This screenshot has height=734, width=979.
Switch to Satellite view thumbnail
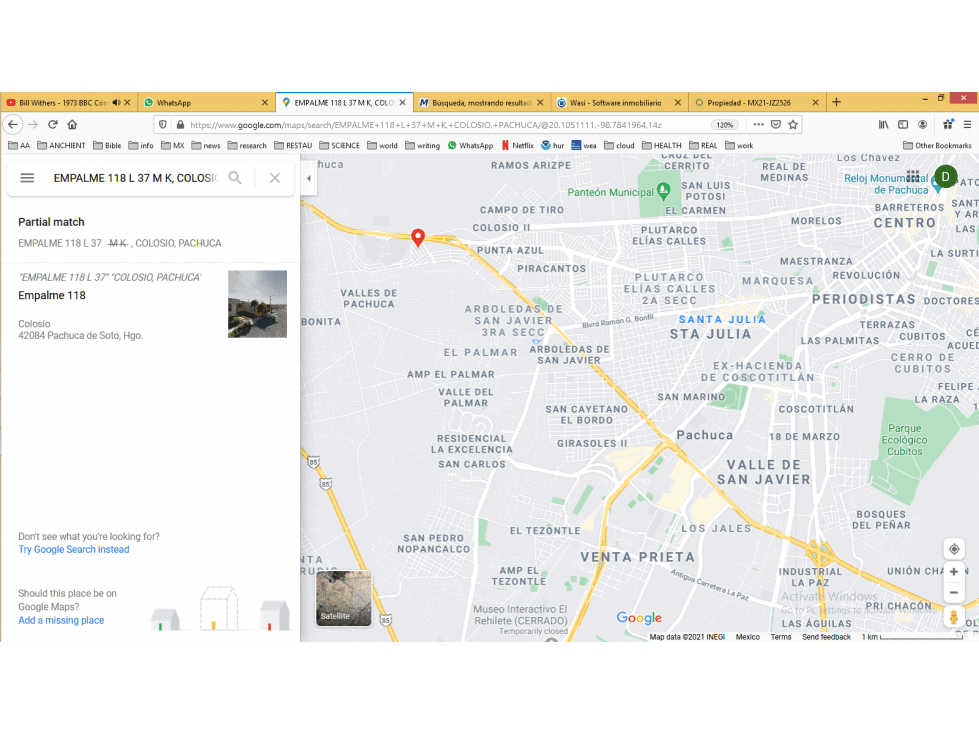(x=343, y=598)
